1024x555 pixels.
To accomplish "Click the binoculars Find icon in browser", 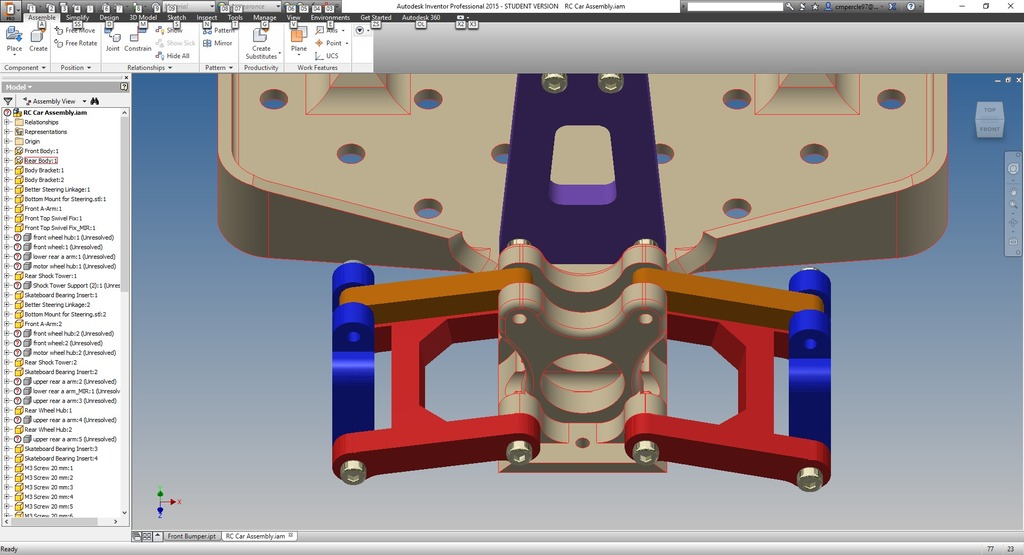I will click(x=95, y=101).
